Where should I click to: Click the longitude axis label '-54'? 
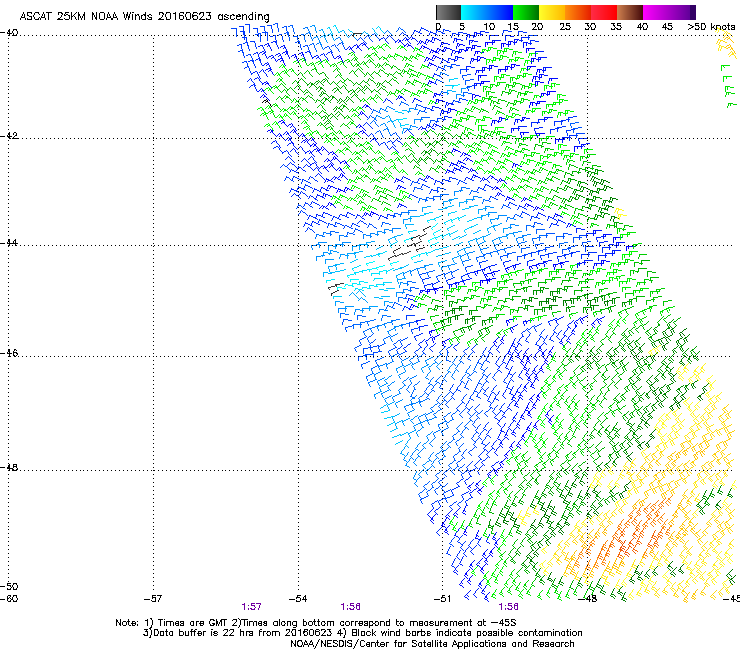coord(298,599)
